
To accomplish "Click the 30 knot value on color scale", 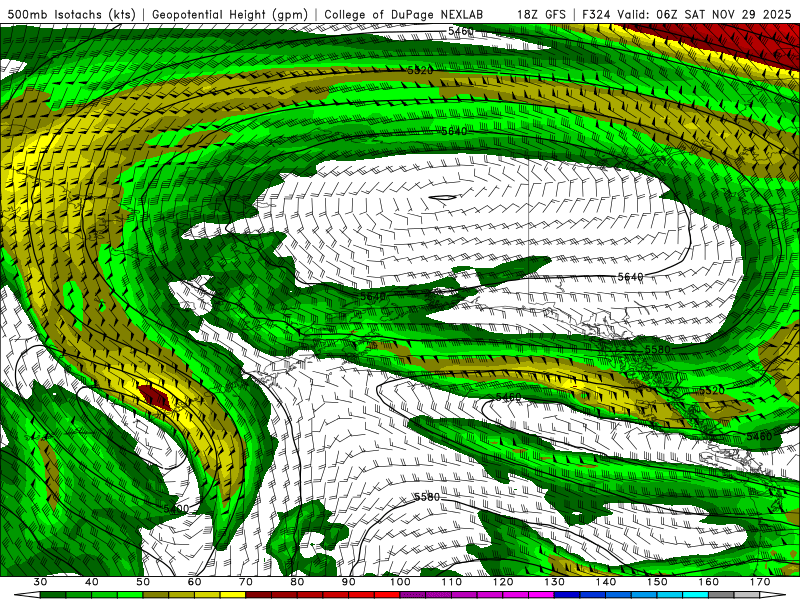I will tap(40, 582).
